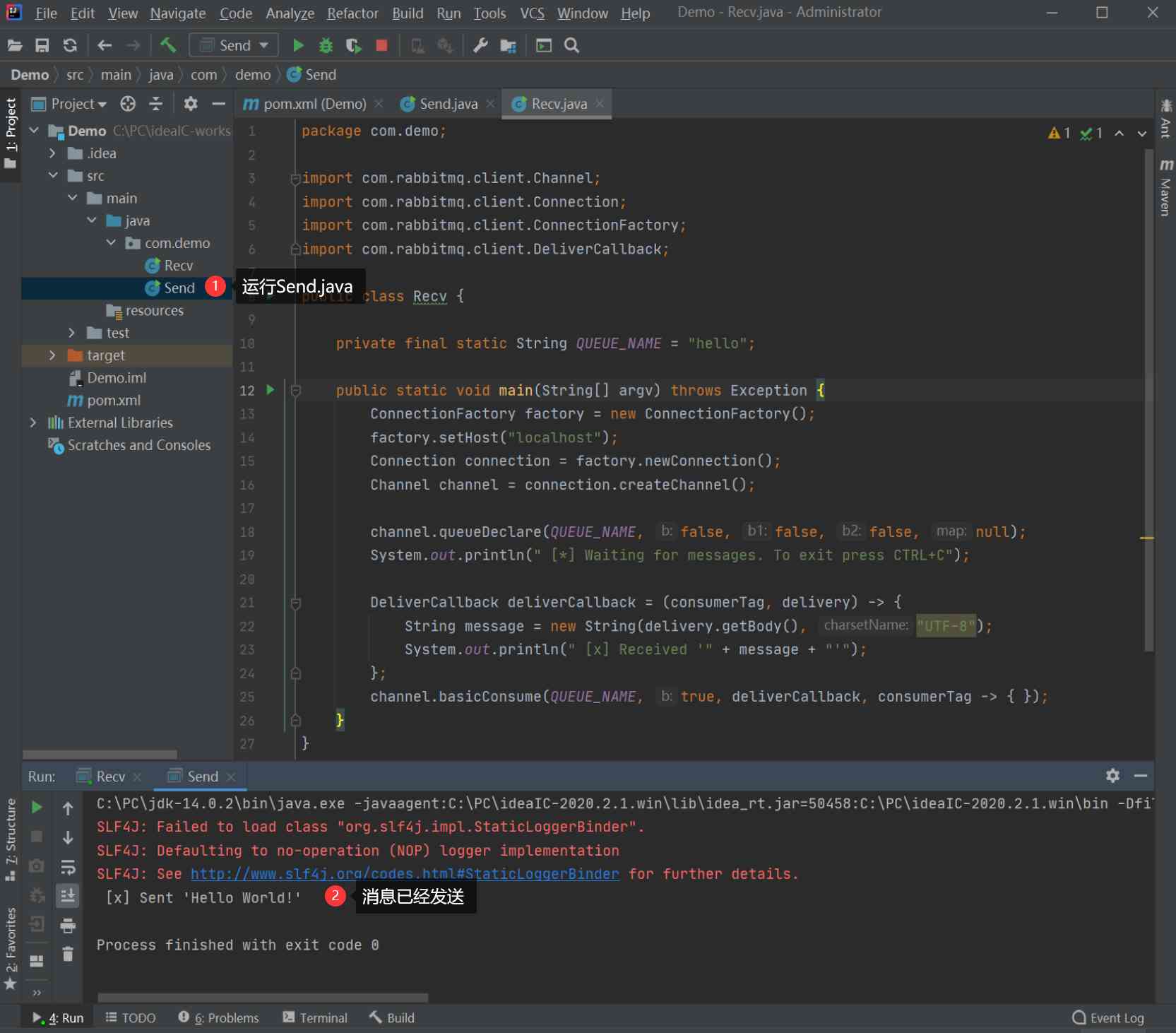Open the File menu
The image size is (1176, 1033).
pyautogui.click(x=46, y=13)
